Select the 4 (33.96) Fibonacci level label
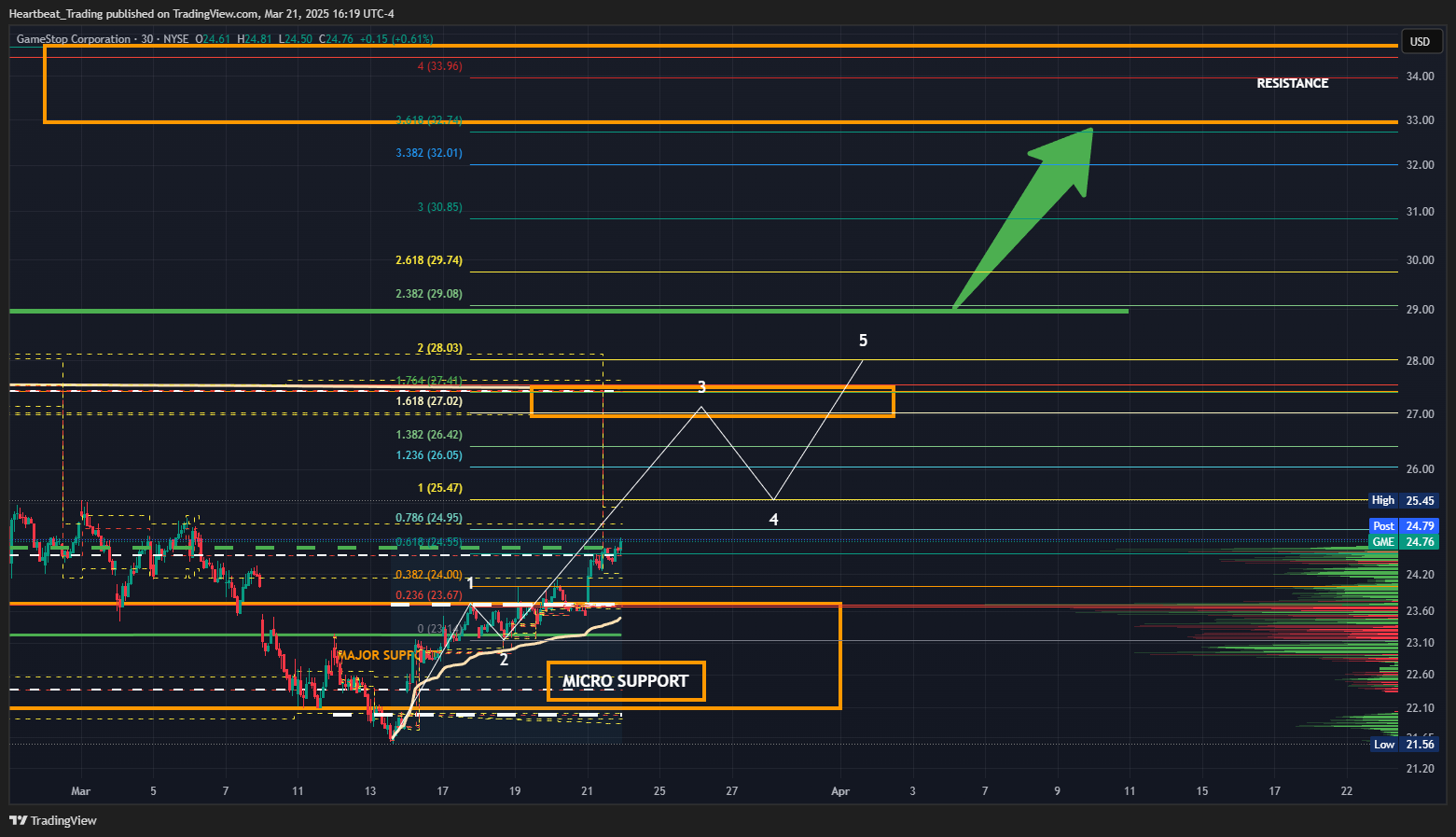This screenshot has height=837, width=1456. coord(440,66)
